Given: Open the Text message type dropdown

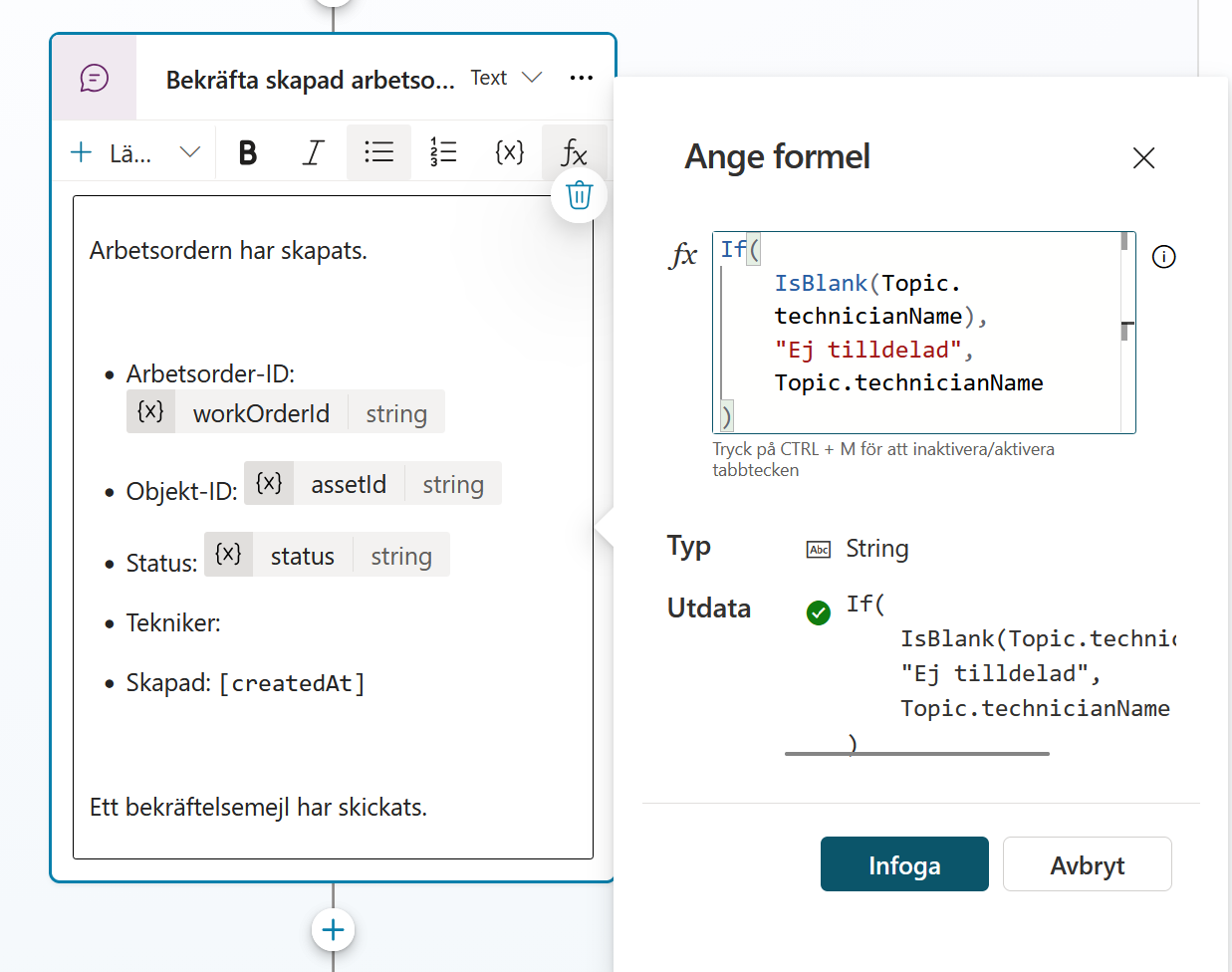Looking at the screenshot, I should click(x=507, y=78).
